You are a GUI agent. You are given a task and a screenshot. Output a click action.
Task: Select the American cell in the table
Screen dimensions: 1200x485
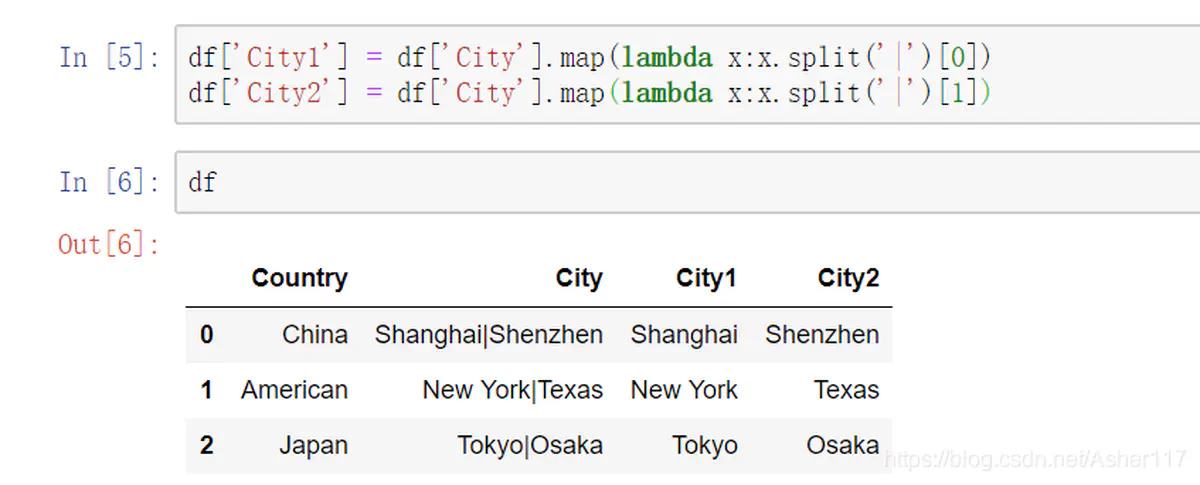pyautogui.click(x=294, y=389)
